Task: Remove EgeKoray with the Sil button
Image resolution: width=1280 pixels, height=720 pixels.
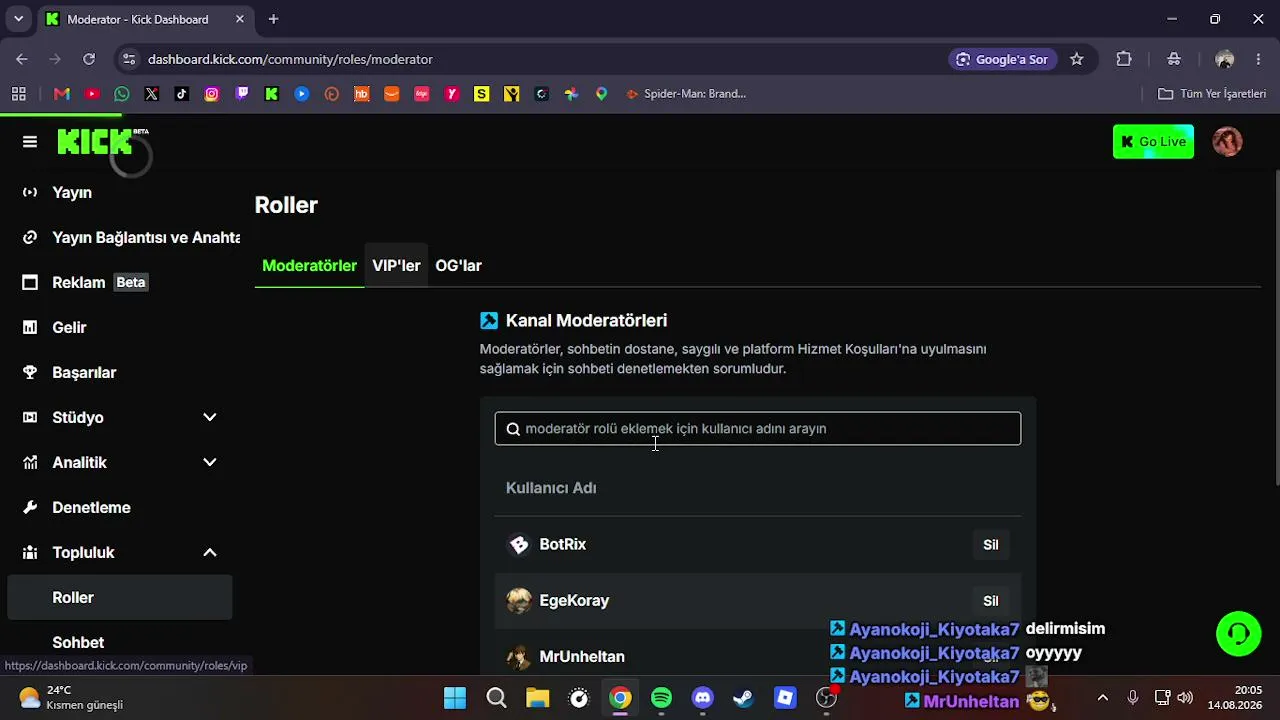Action: (991, 601)
